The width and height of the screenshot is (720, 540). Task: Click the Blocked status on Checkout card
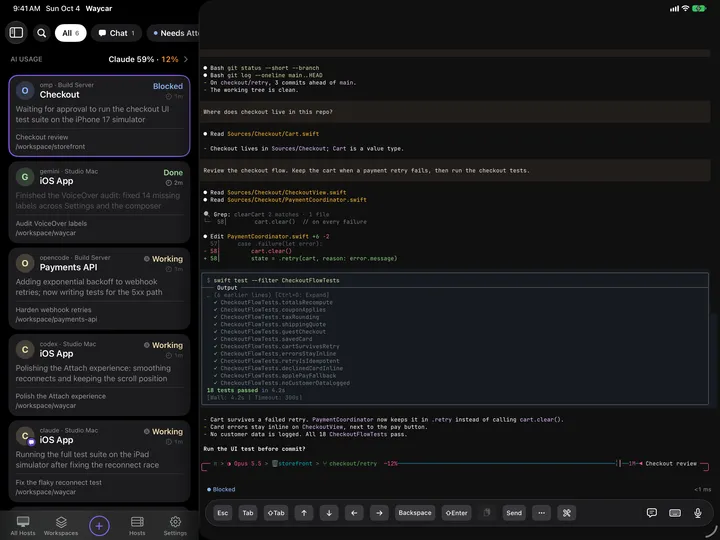coord(168,86)
